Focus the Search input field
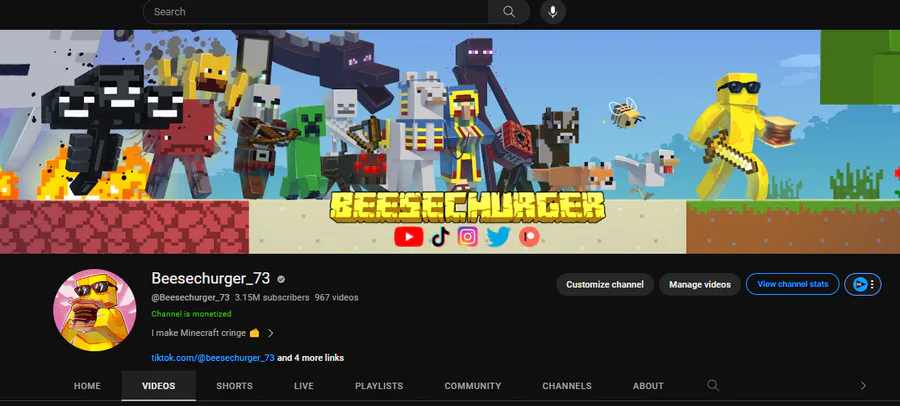The height and width of the screenshot is (406, 900). coord(316,11)
